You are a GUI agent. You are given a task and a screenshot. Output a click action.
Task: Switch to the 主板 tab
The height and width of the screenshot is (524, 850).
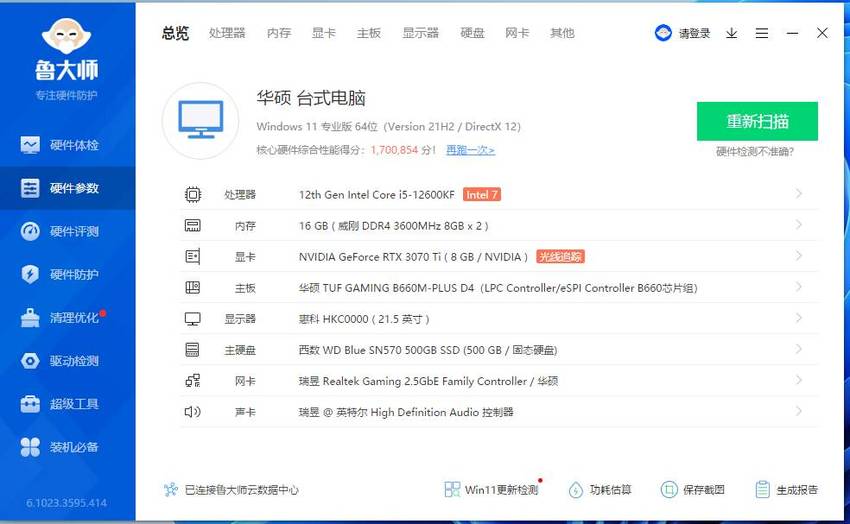[x=369, y=33]
